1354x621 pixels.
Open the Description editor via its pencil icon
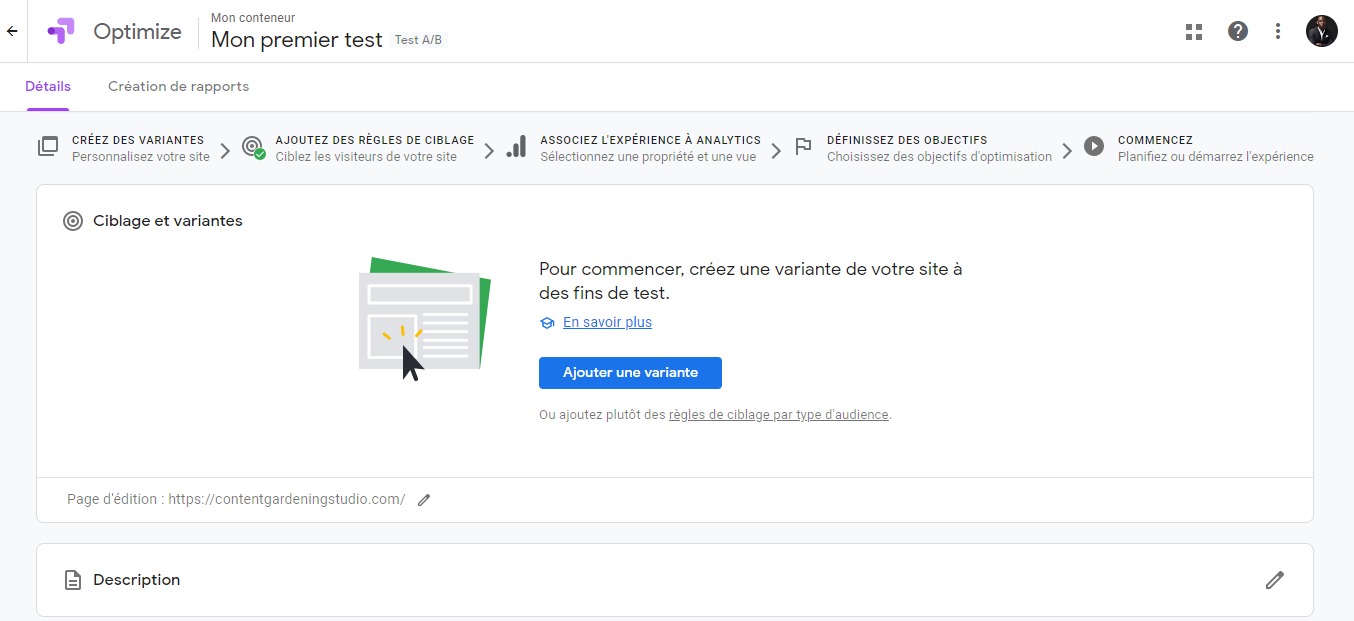(x=1275, y=580)
